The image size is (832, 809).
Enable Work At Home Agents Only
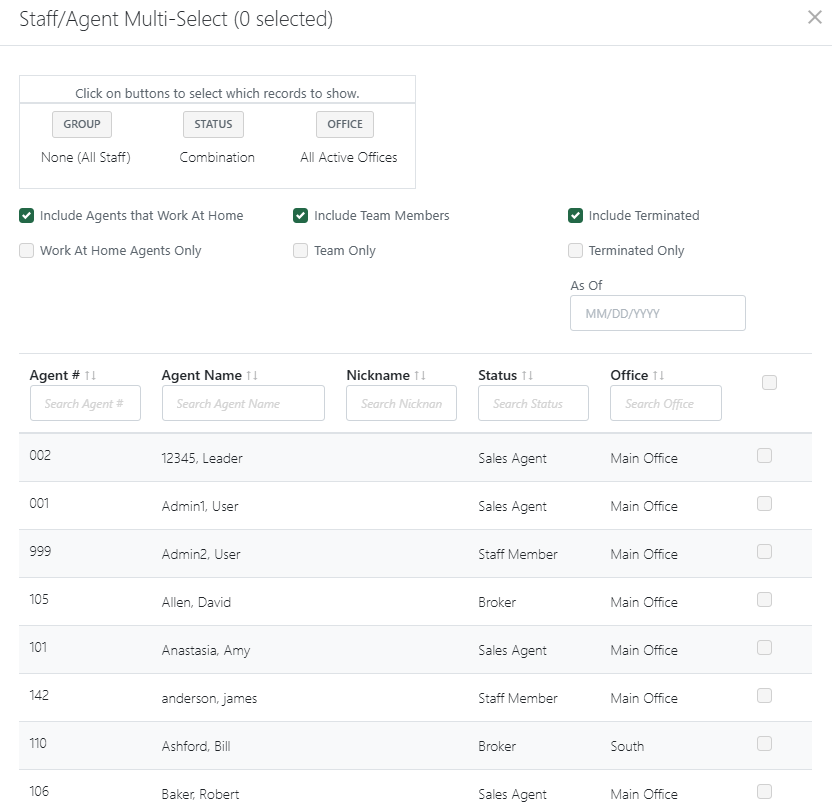point(26,250)
